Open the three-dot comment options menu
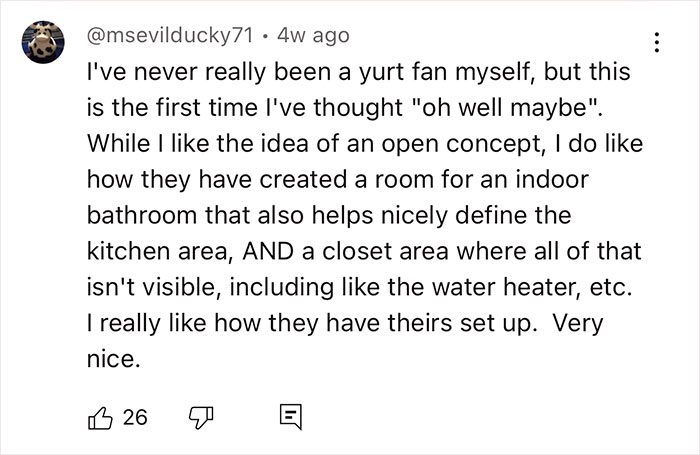The image size is (700, 455). tap(657, 43)
